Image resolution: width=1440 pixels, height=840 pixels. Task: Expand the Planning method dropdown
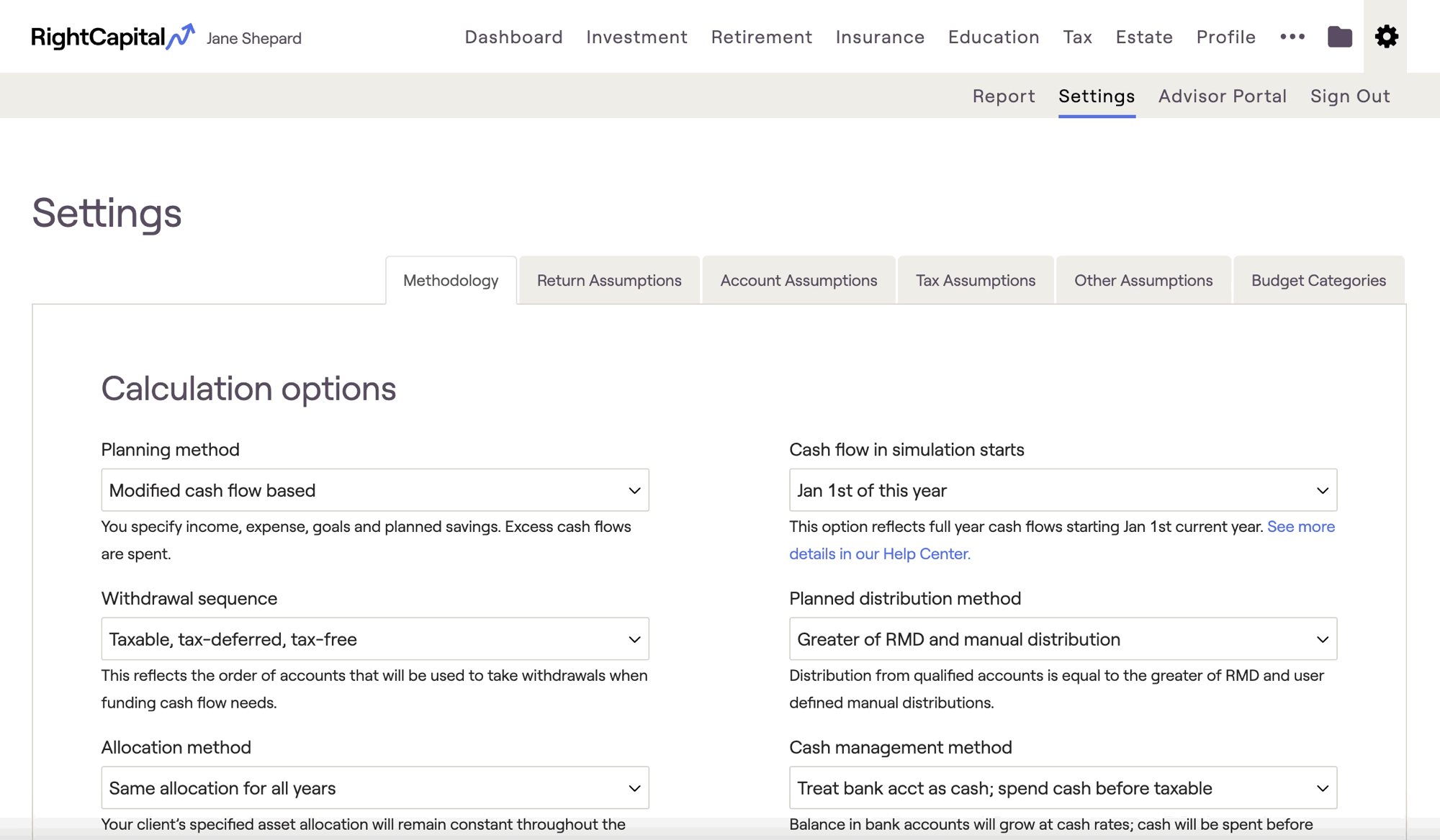[x=374, y=490]
